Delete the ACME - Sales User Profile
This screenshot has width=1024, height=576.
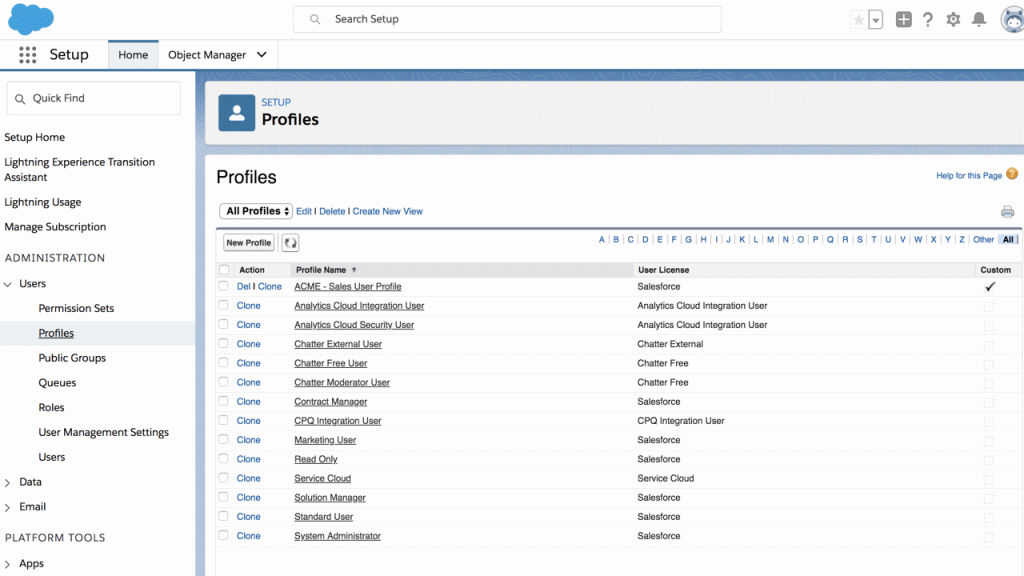(243, 287)
